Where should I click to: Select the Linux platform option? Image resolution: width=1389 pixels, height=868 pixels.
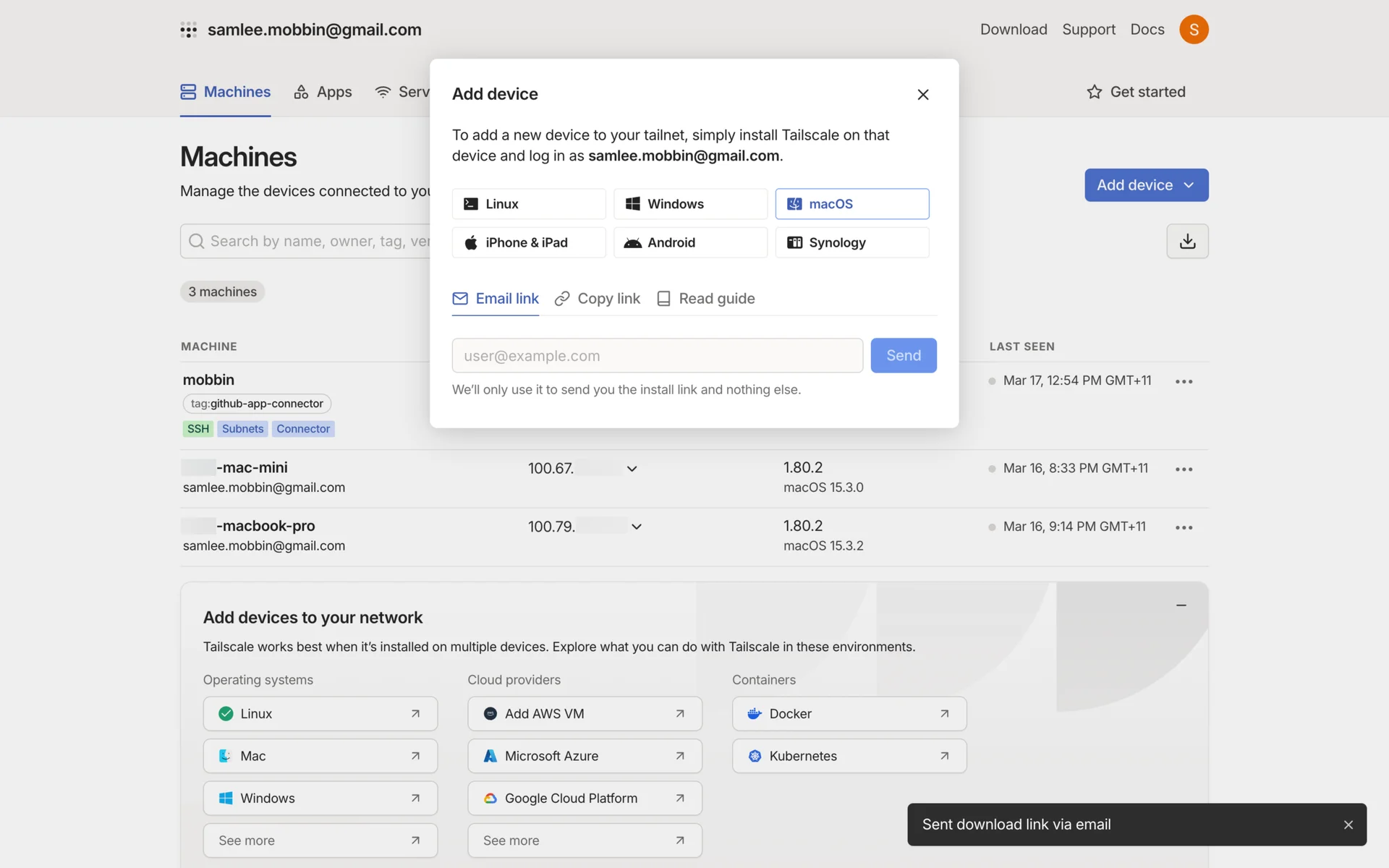529,204
